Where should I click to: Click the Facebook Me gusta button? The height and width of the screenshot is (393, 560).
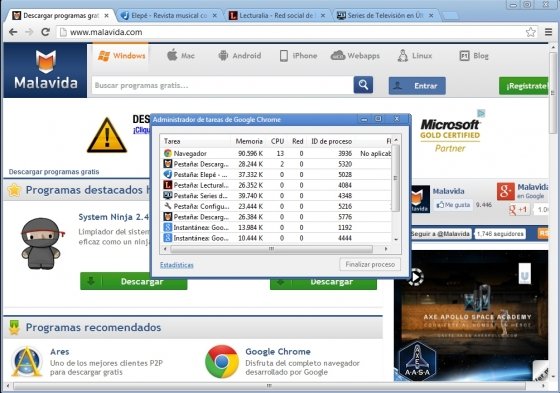coord(453,205)
